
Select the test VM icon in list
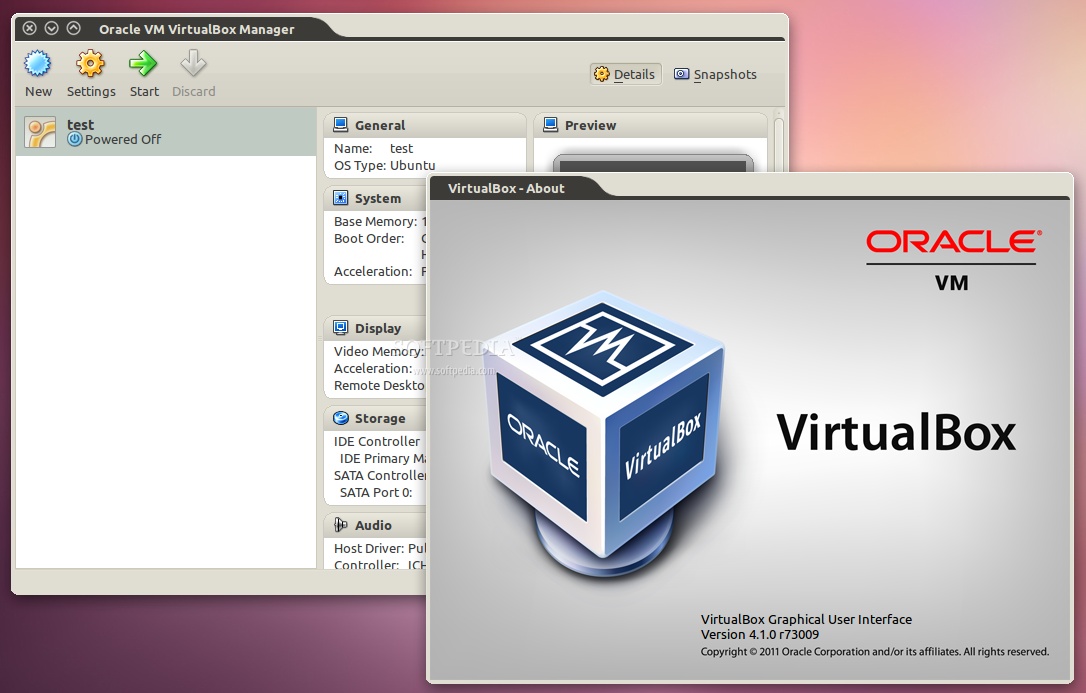(x=39, y=132)
